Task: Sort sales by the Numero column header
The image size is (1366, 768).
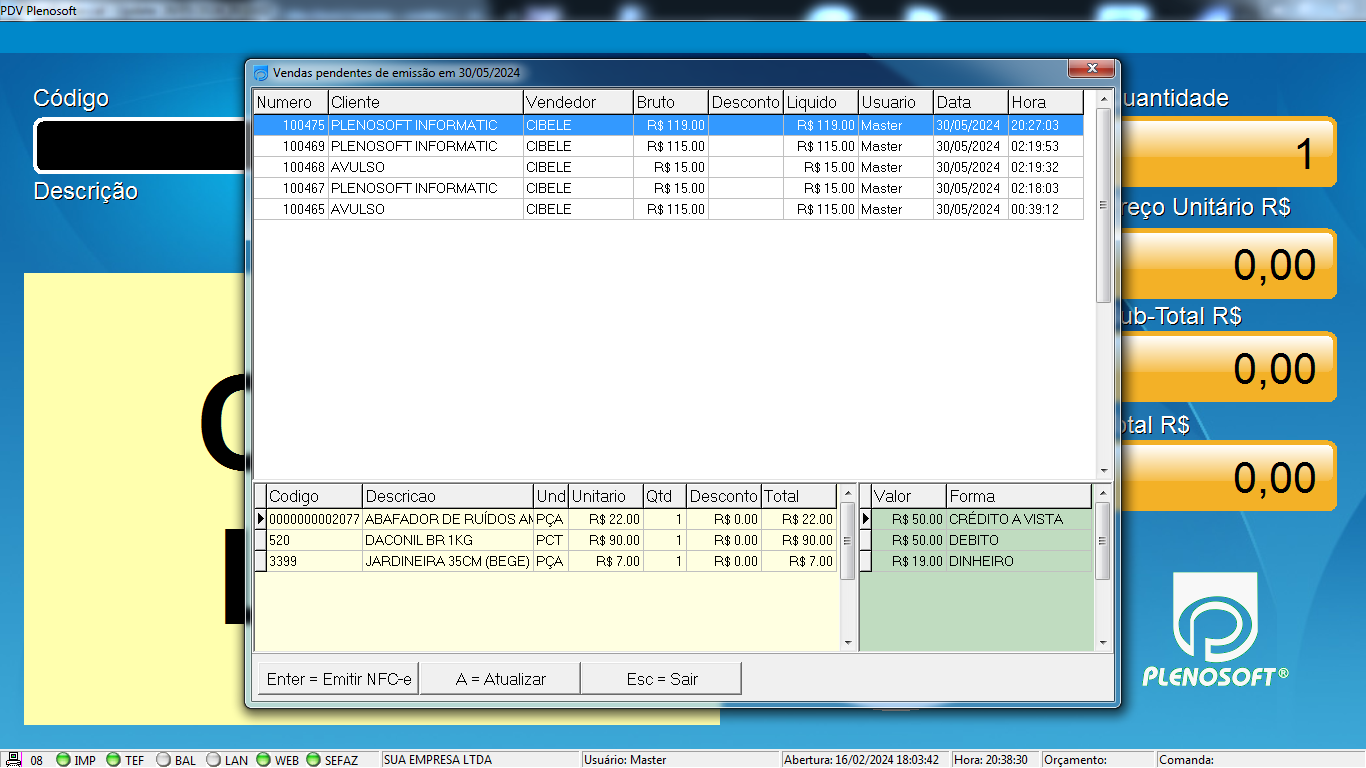Action: [x=291, y=102]
